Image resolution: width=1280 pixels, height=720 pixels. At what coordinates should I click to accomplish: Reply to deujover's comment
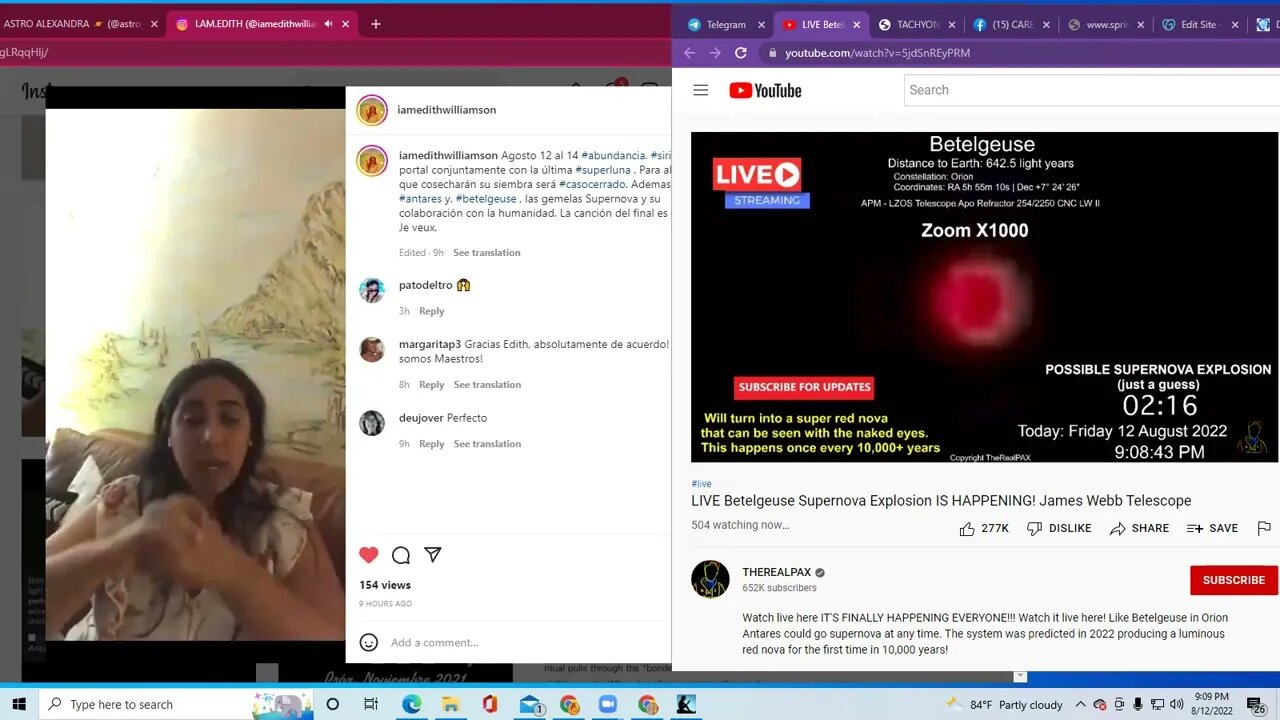pos(431,443)
